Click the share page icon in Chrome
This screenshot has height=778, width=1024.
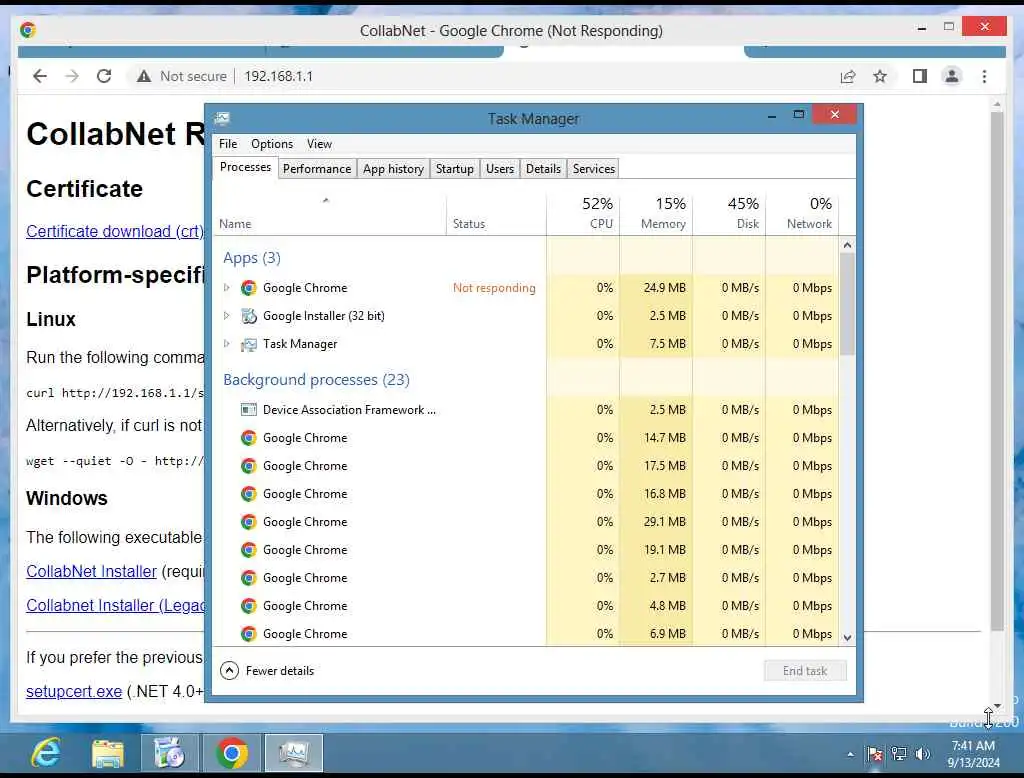(x=848, y=76)
